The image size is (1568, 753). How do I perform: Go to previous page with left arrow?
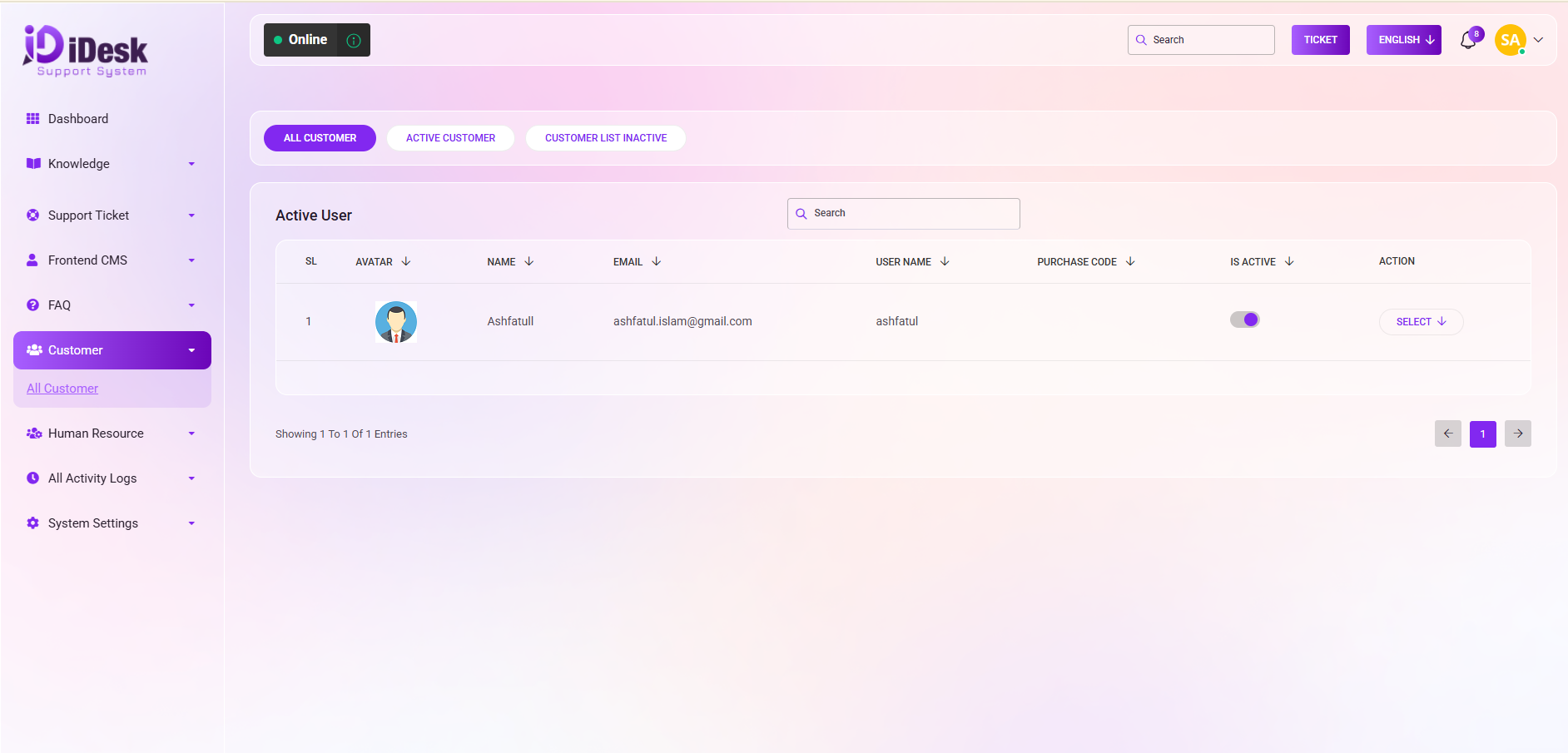[x=1447, y=433]
